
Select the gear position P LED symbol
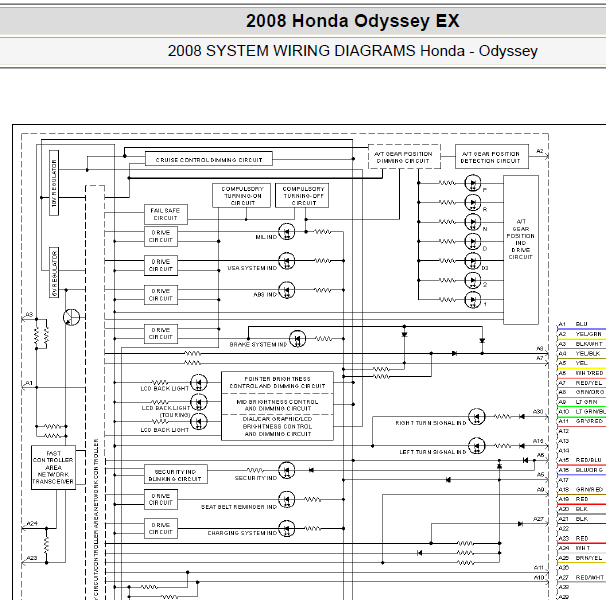(x=472, y=183)
